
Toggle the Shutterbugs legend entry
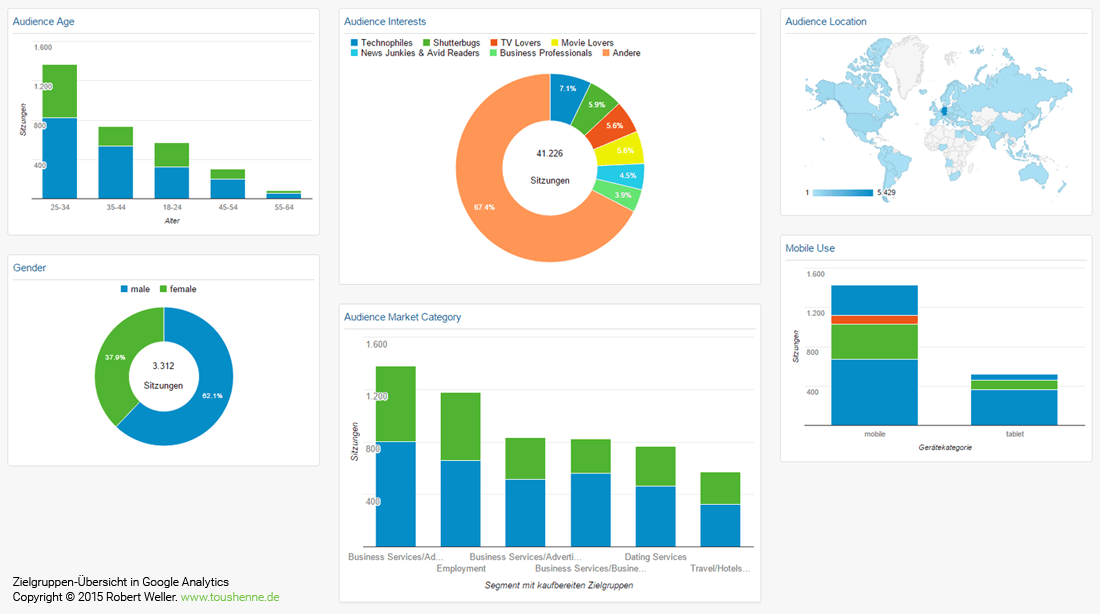pyautogui.click(x=450, y=43)
